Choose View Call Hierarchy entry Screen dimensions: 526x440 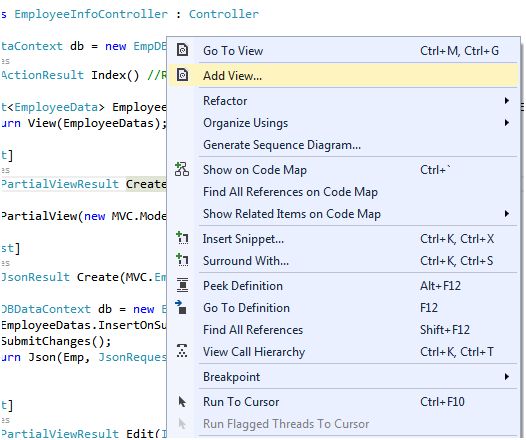point(343,351)
